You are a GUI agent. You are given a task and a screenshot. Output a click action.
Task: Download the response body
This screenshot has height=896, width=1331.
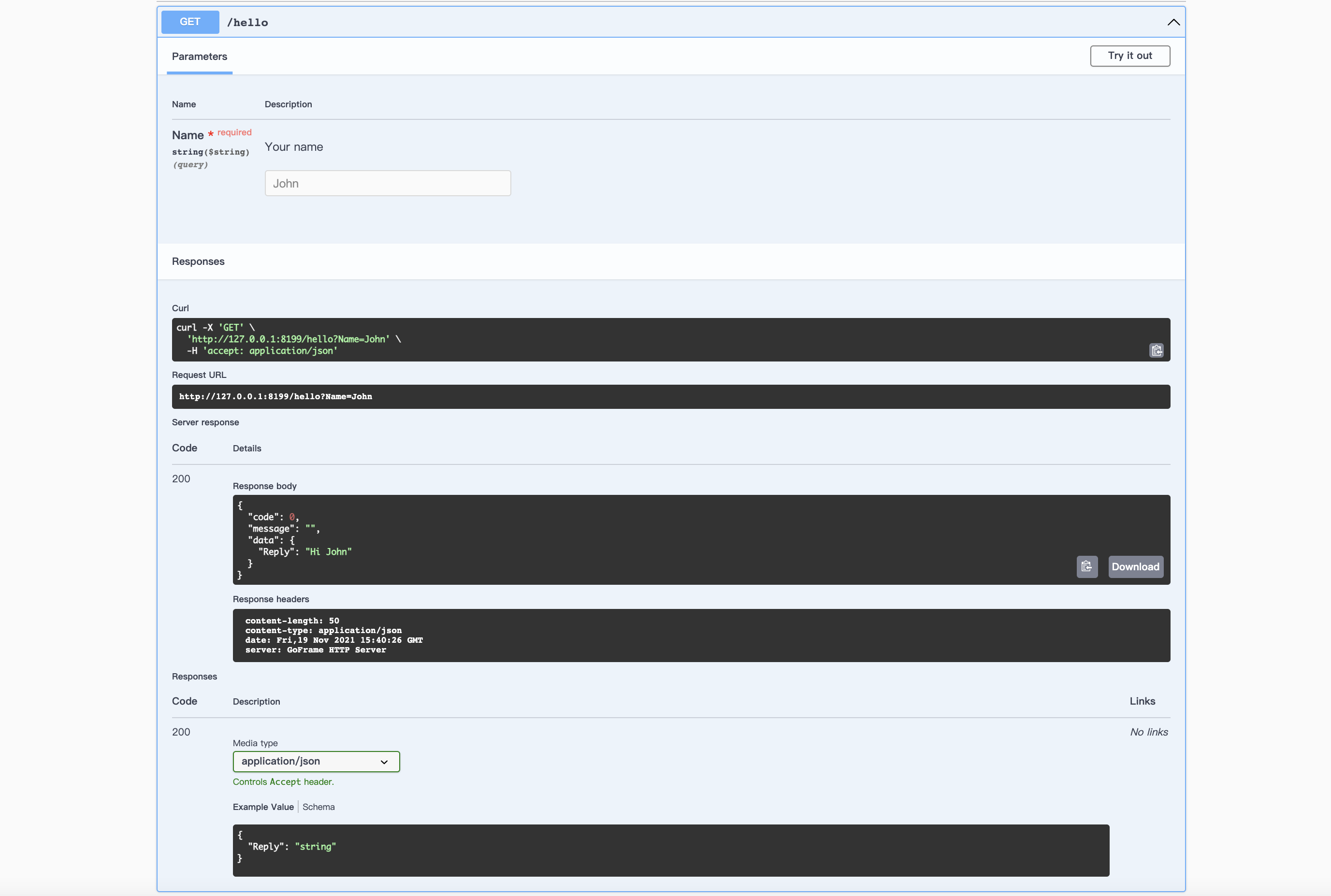pos(1135,566)
